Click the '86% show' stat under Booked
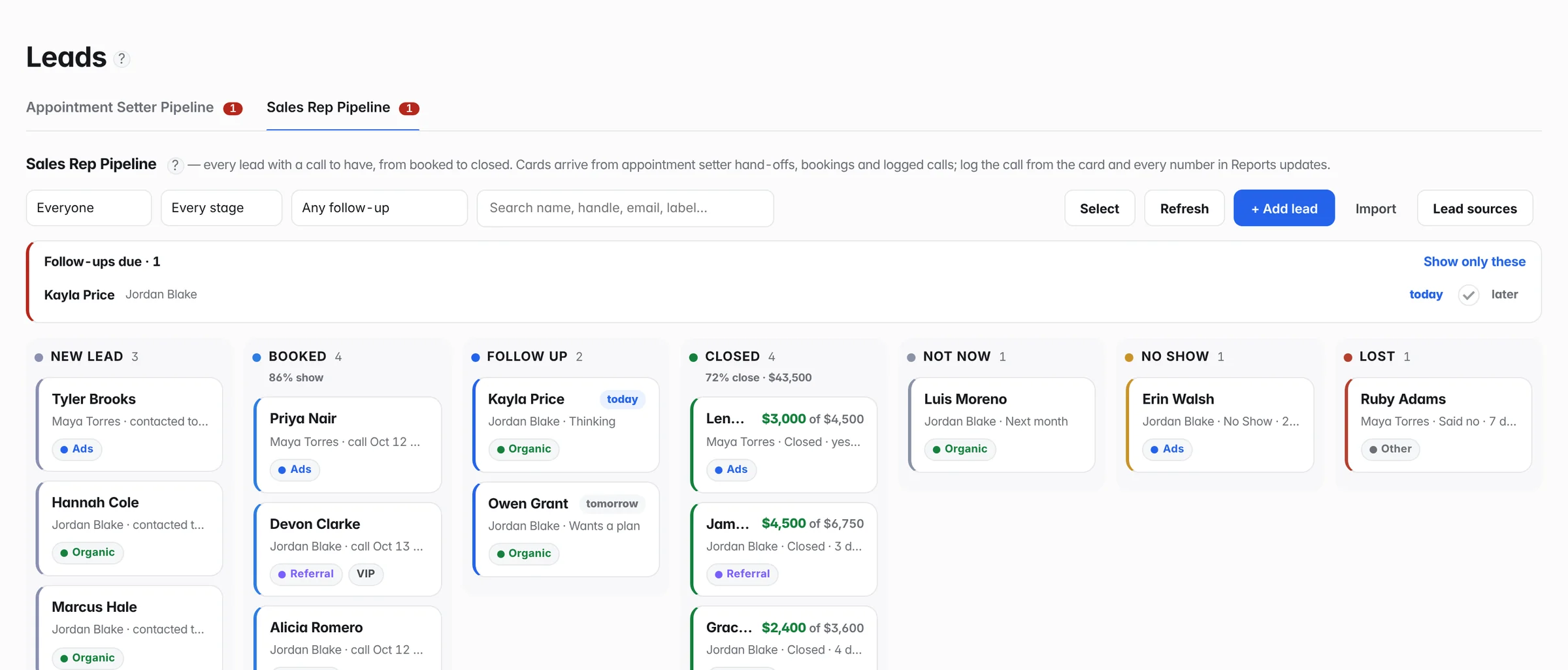Screen dimensions: 1568x670 296,377
